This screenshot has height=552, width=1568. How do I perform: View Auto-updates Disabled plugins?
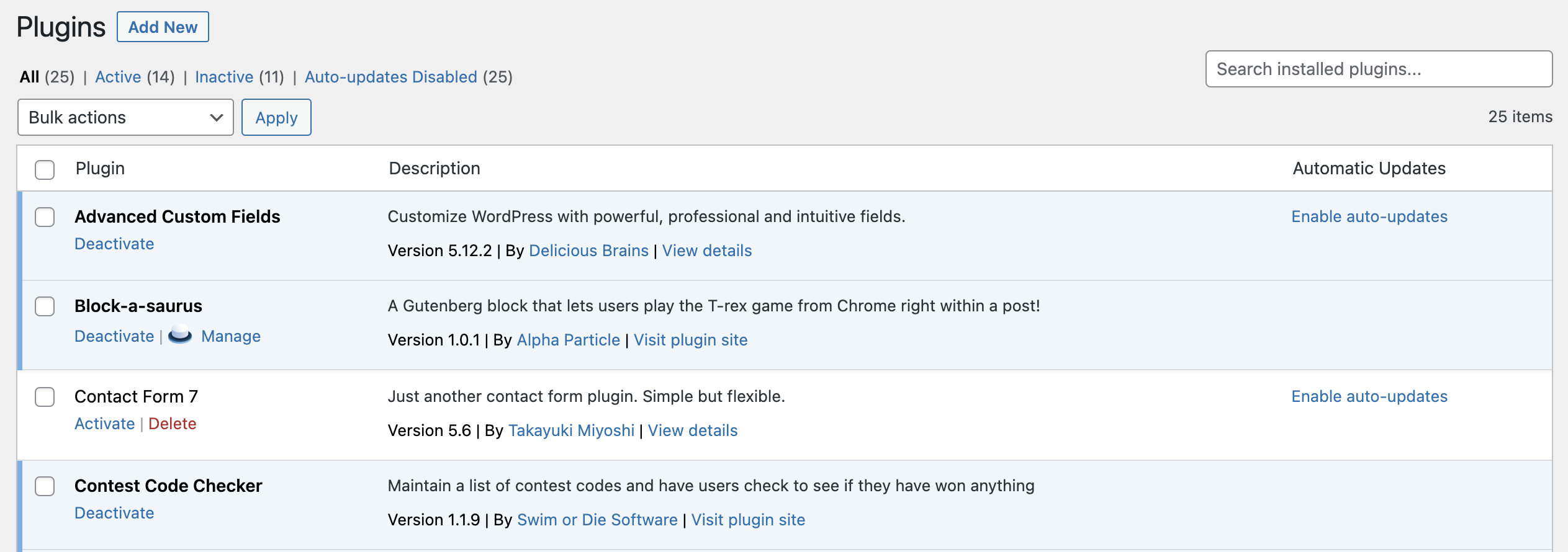[390, 77]
